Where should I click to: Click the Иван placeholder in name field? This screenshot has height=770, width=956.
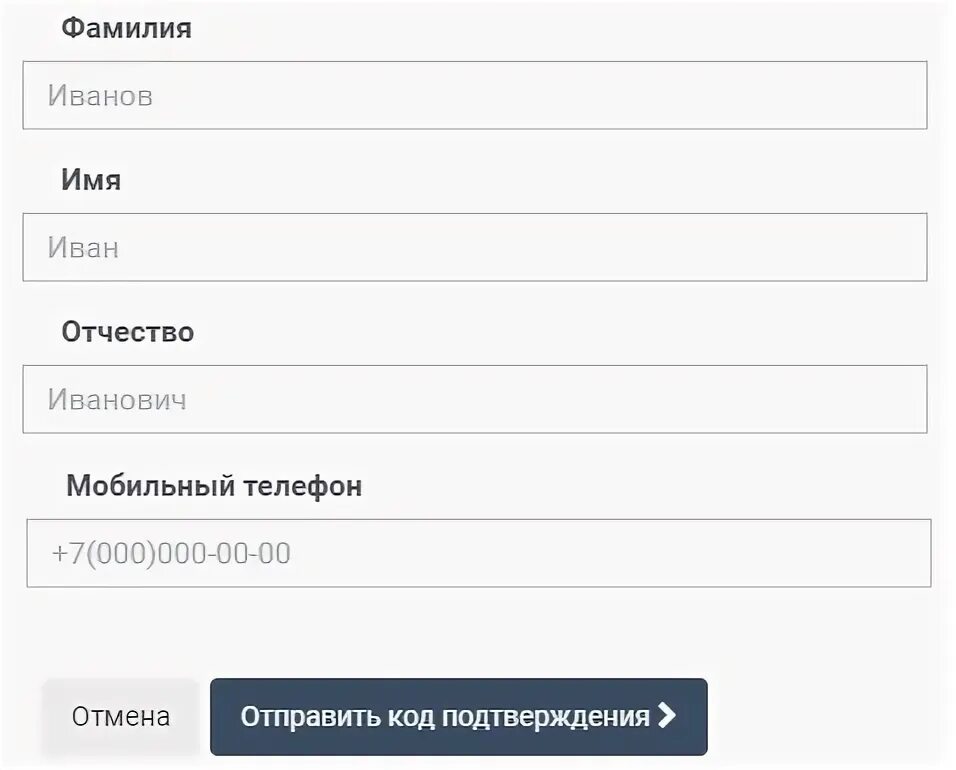point(83,248)
